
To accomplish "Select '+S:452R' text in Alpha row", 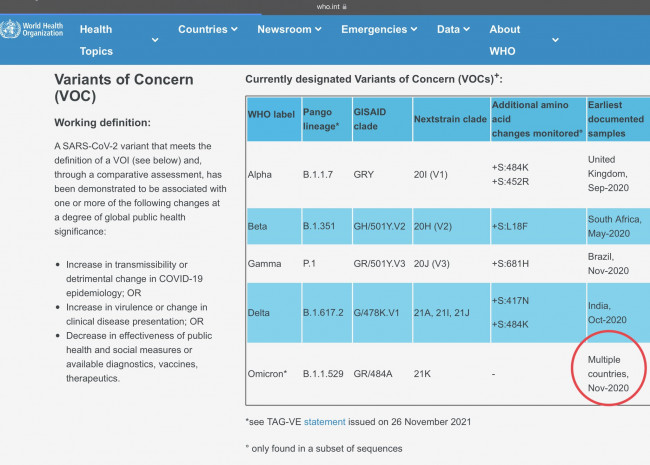I will 510,182.
